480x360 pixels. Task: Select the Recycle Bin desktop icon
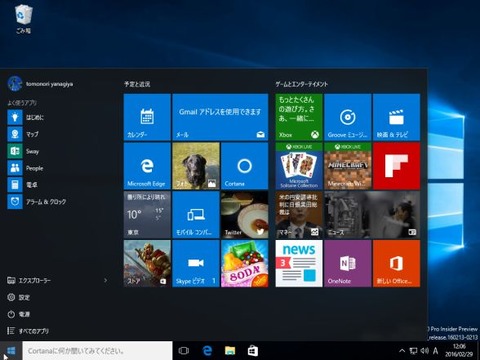click(x=23, y=19)
